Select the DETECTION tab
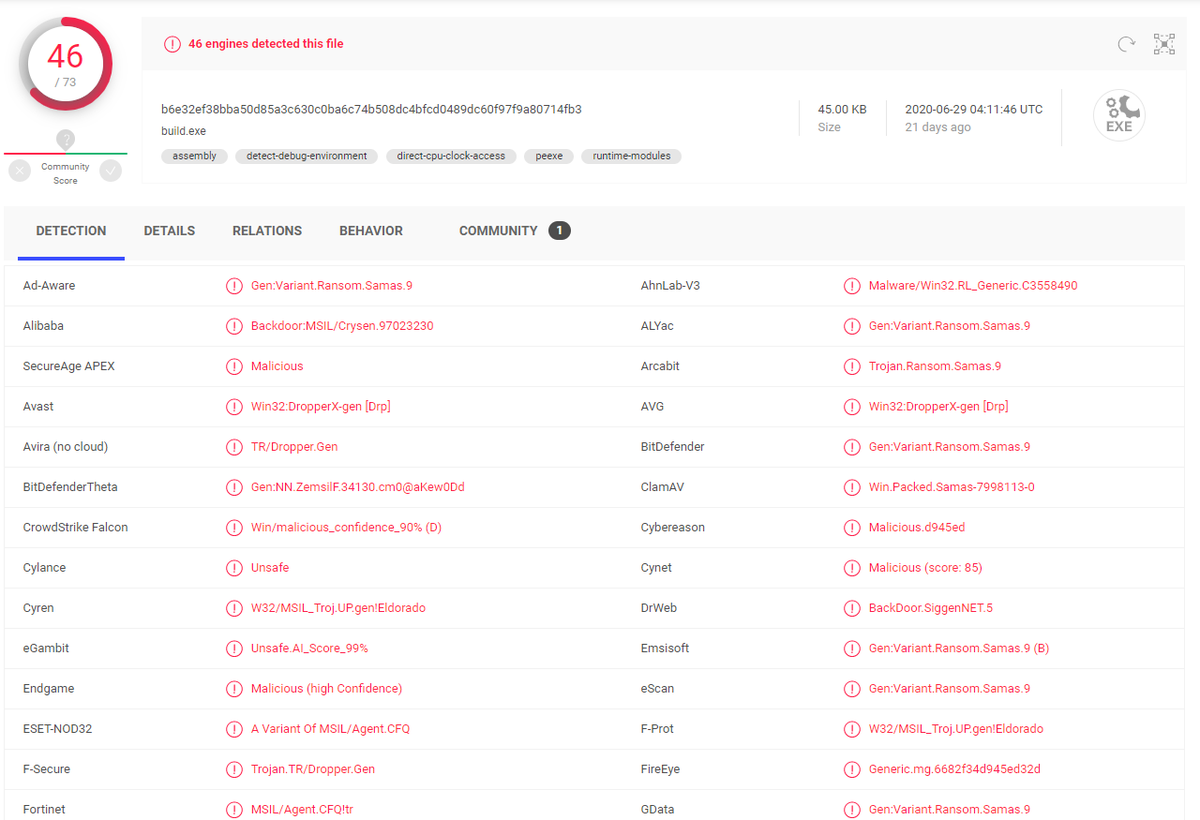 pos(71,231)
